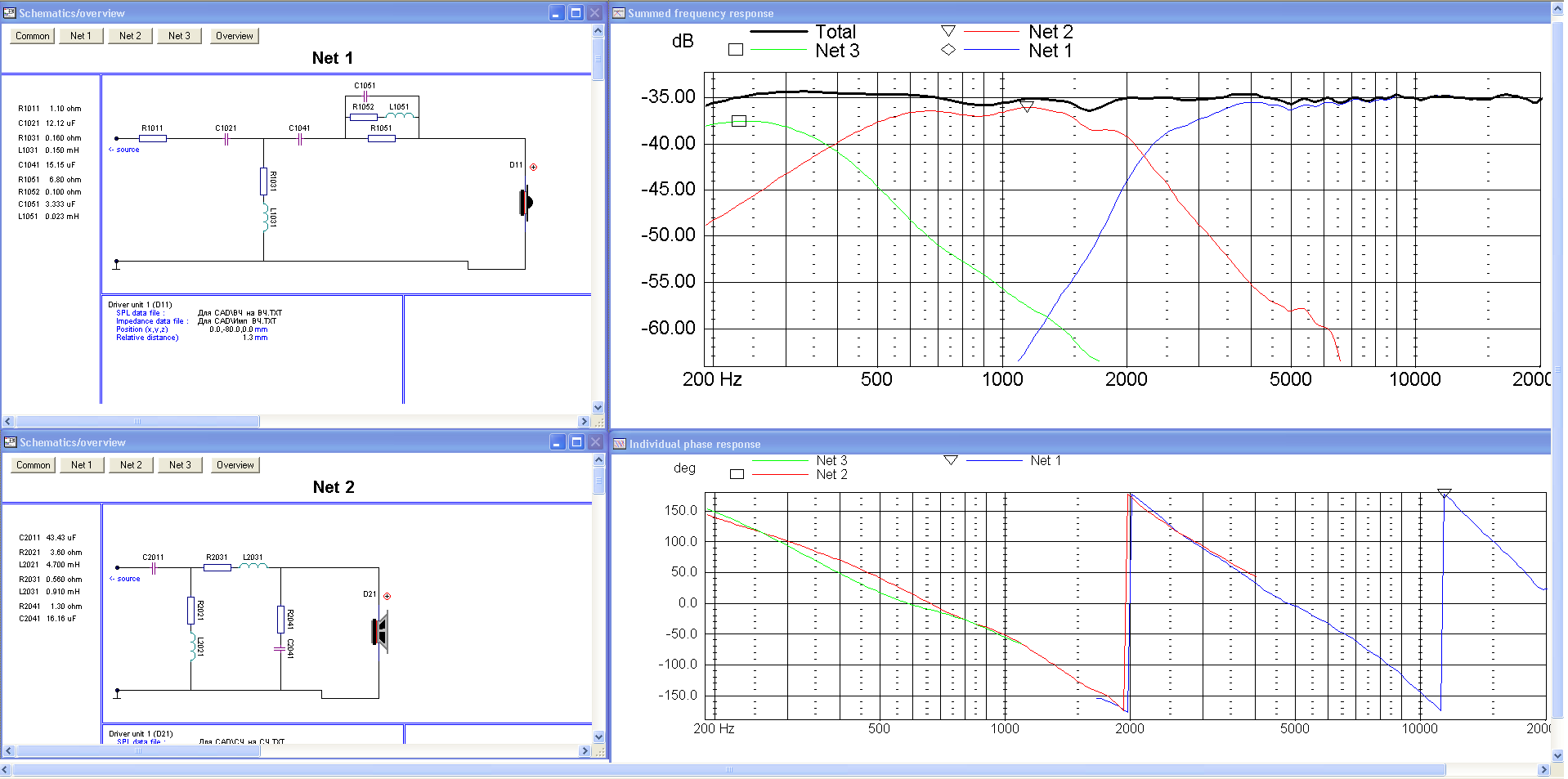Click scroll-down arrow in the Net 1 schematic window
The image size is (1568, 779).
click(x=598, y=407)
